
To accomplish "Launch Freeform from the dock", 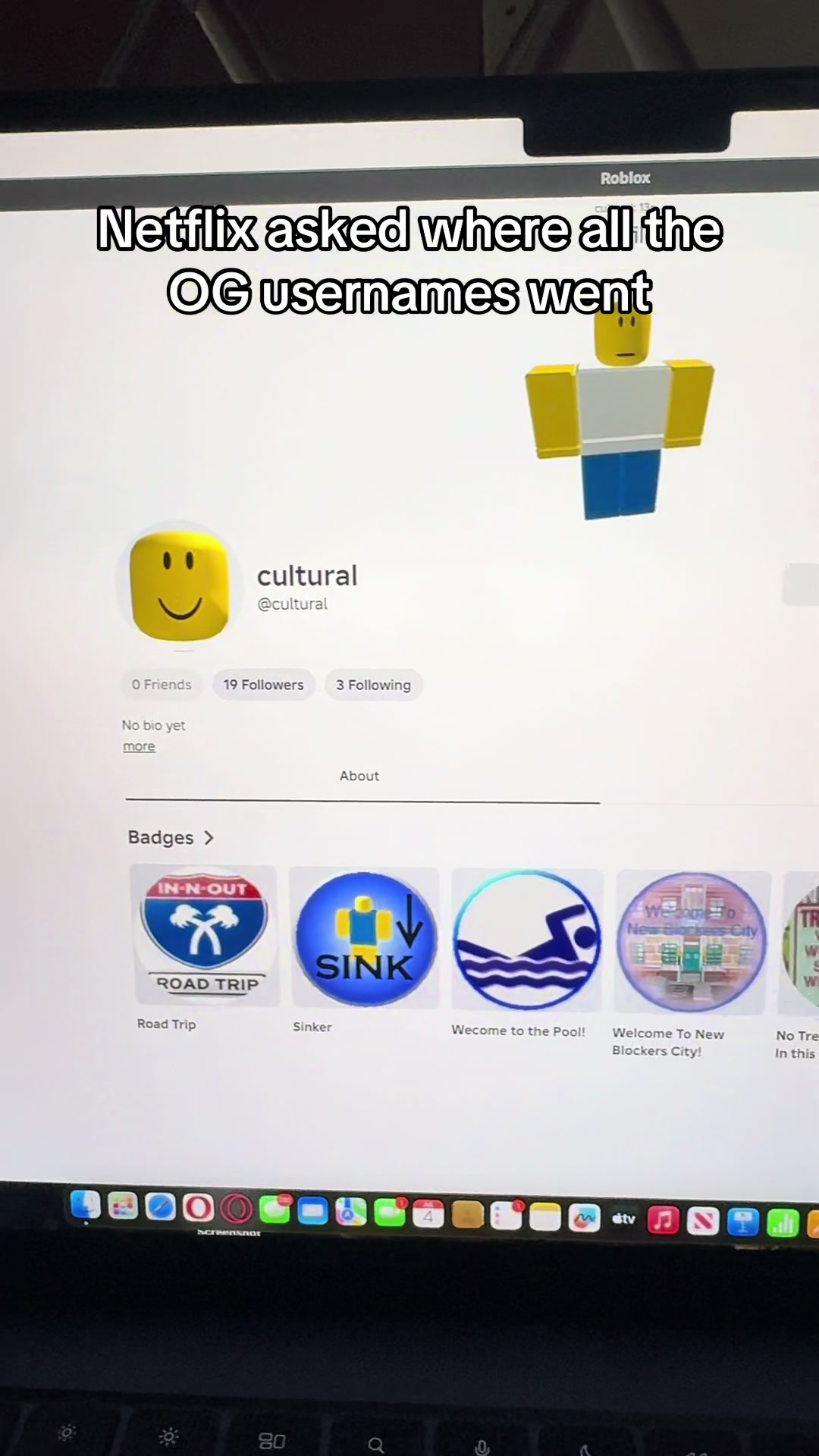I will point(585,1218).
